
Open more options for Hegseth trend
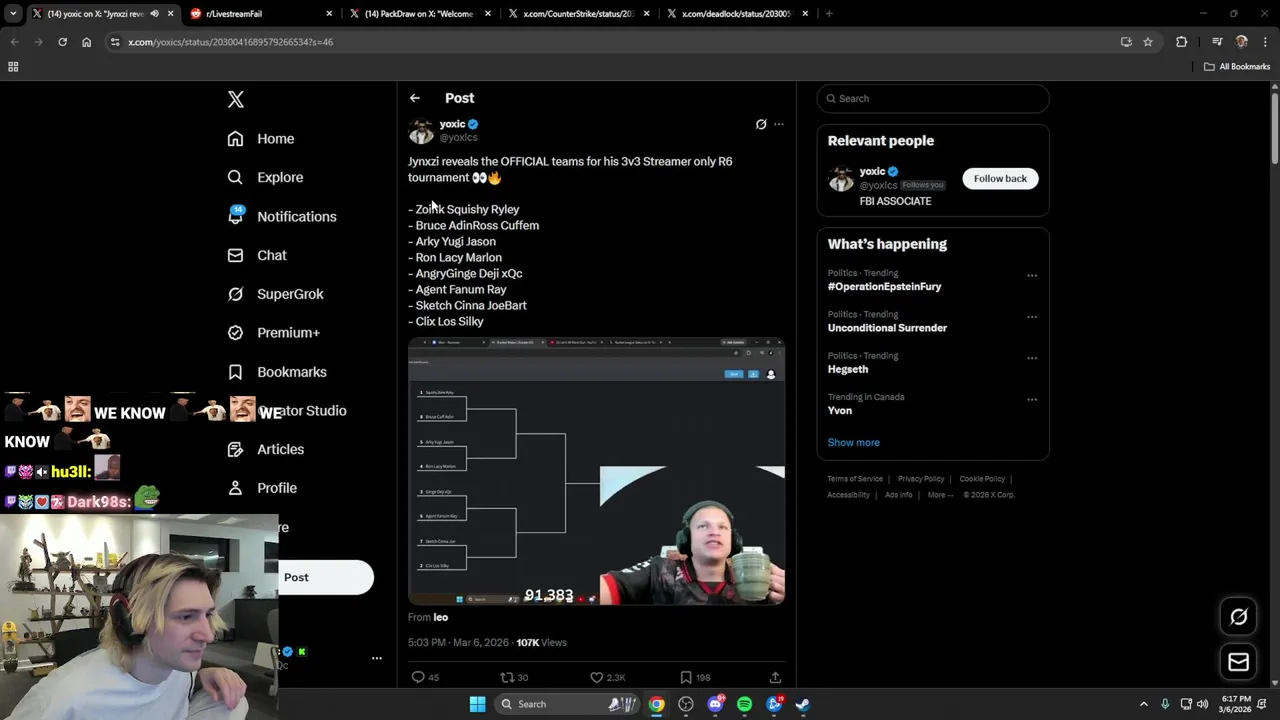pyautogui.click(x=1032, y=358)
